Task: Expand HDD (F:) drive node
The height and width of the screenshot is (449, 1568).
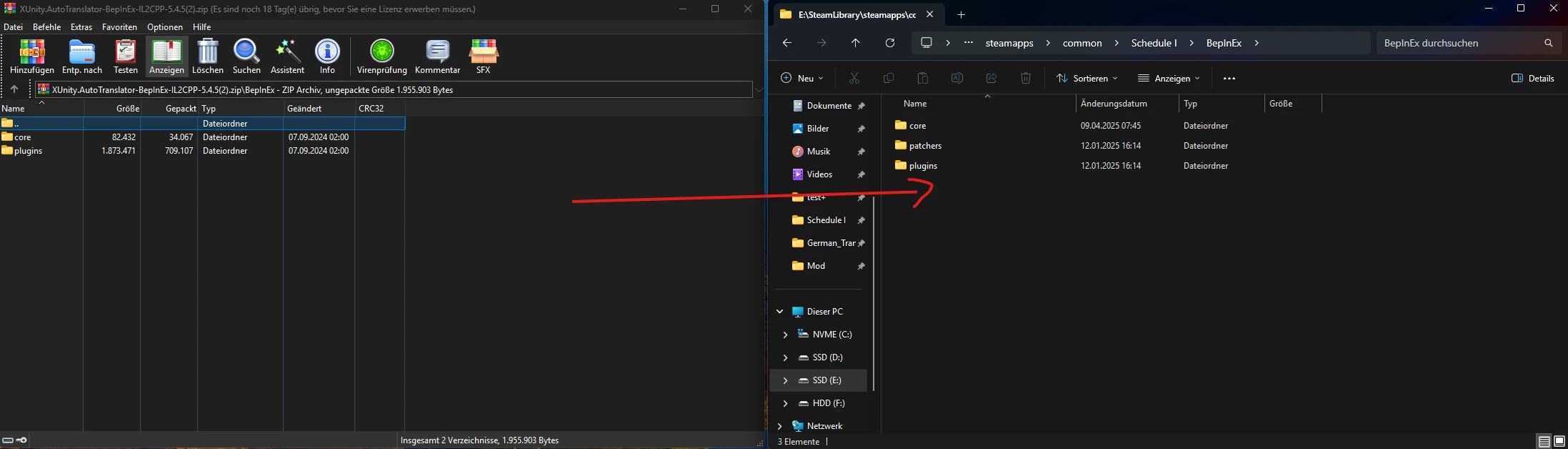Action: (x=785, y=403)
